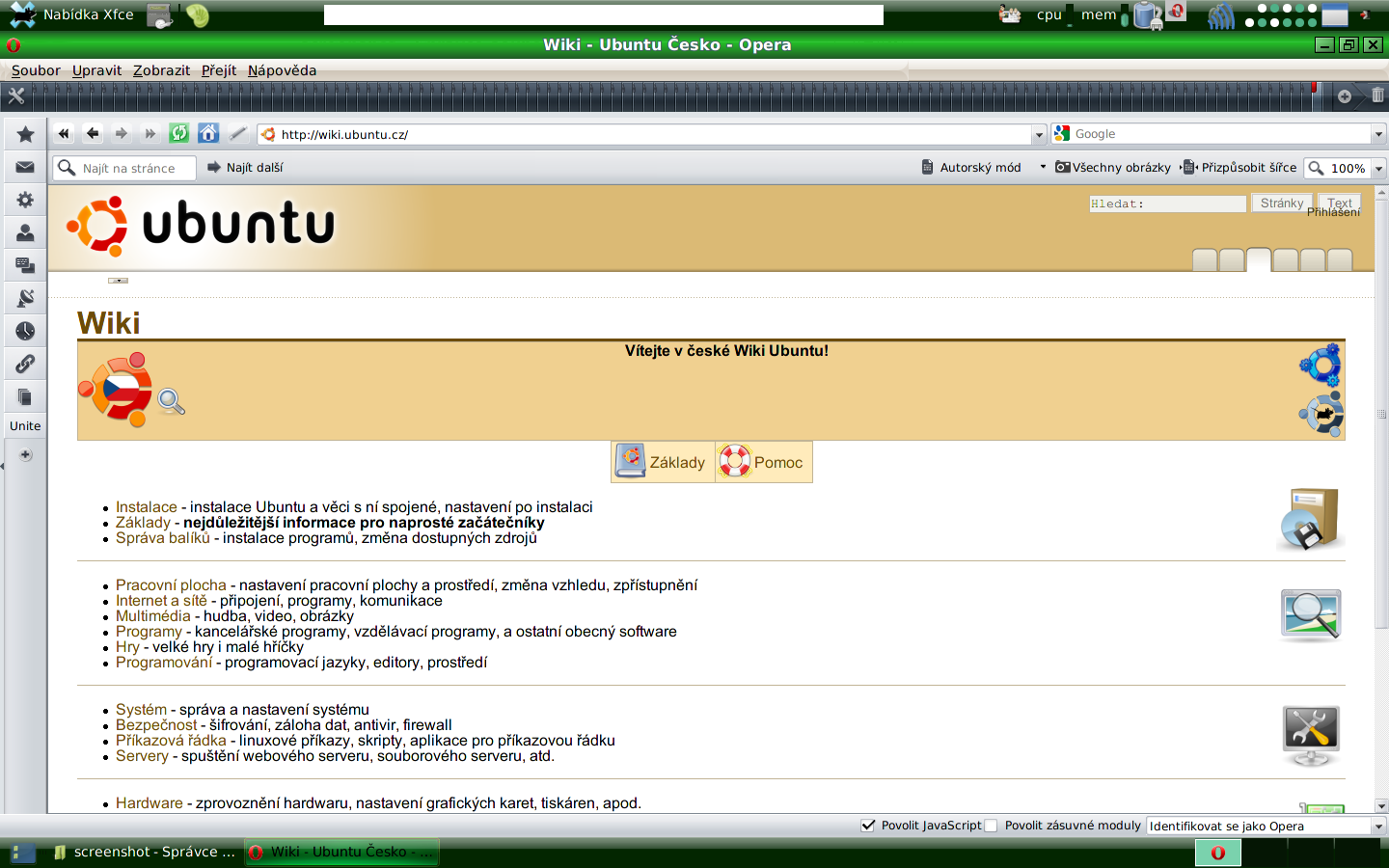Toggle Přizpůsobit šířce
The width and height of the screenshot is (1389, 868).
tap(1239, 167)
